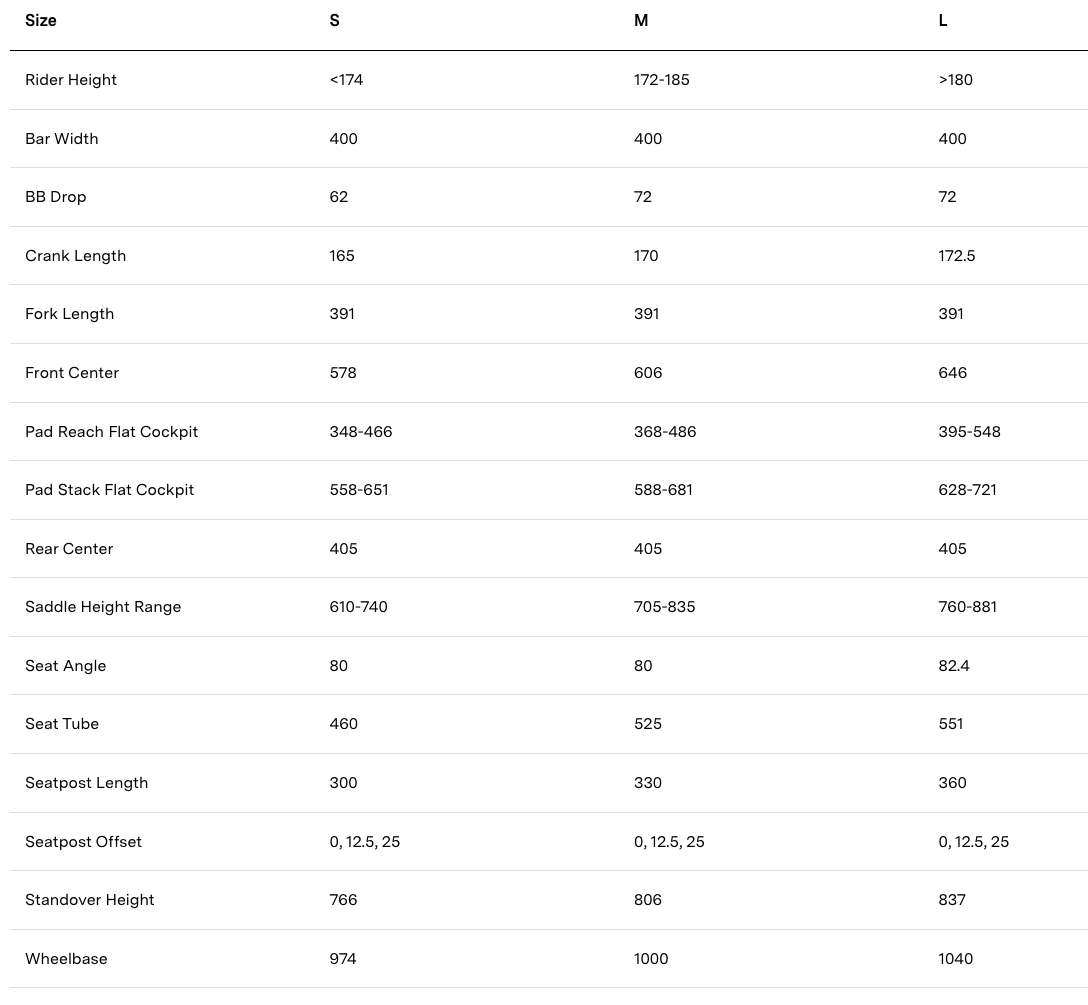Click the Size column header
The image size is (1088, 1005).
[x=41, y=21]
